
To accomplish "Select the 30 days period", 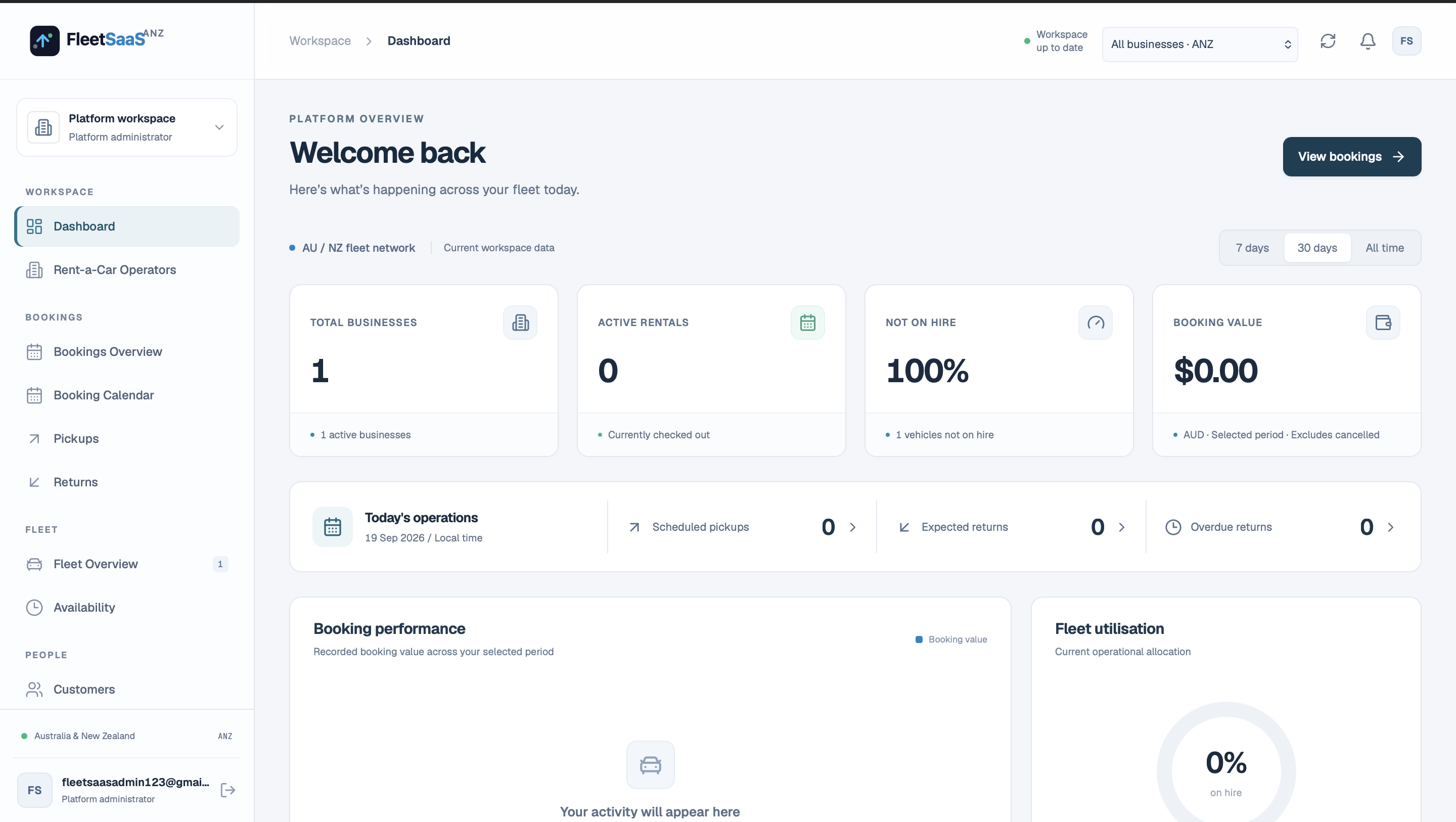I will (1317, 248).
